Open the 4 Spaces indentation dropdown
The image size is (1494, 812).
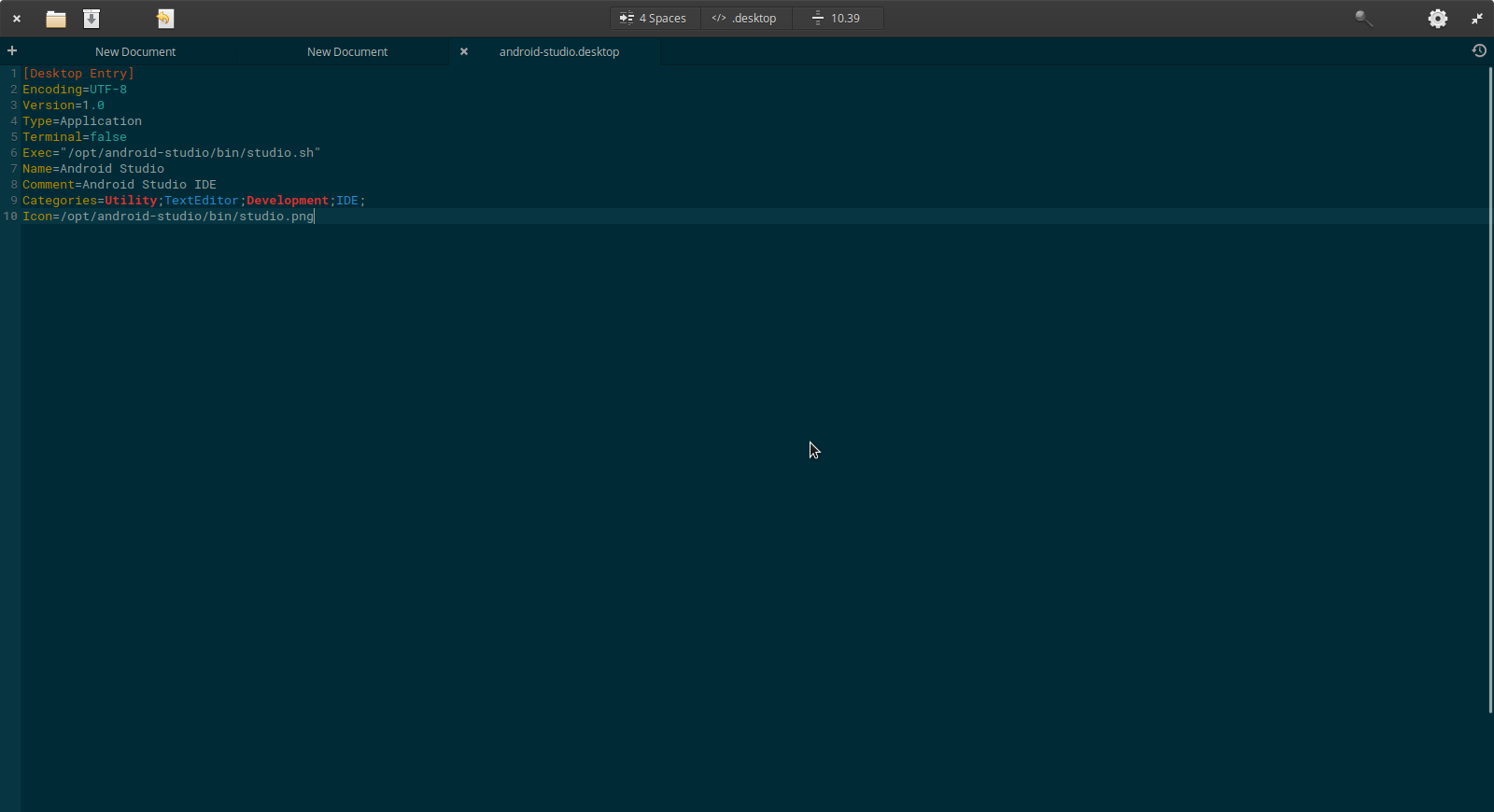coord(655,19)
